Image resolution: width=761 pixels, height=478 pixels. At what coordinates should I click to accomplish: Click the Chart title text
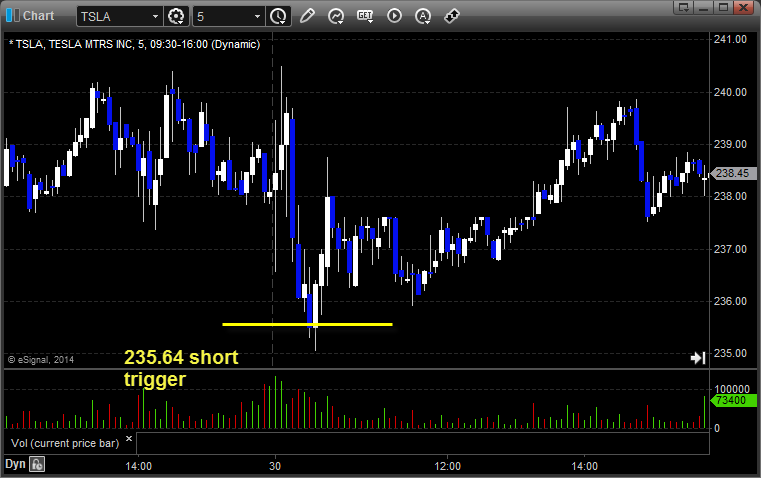pos(38,16)
